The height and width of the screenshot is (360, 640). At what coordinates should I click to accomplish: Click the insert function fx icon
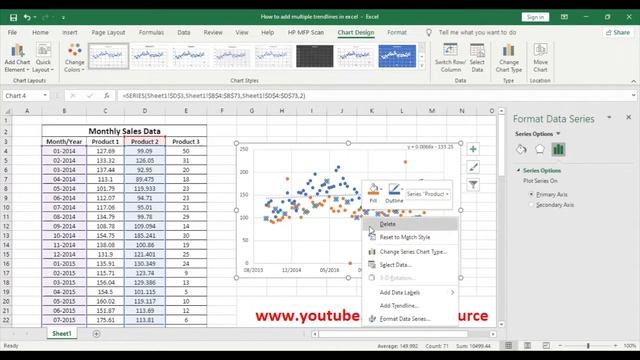[107, 96]
